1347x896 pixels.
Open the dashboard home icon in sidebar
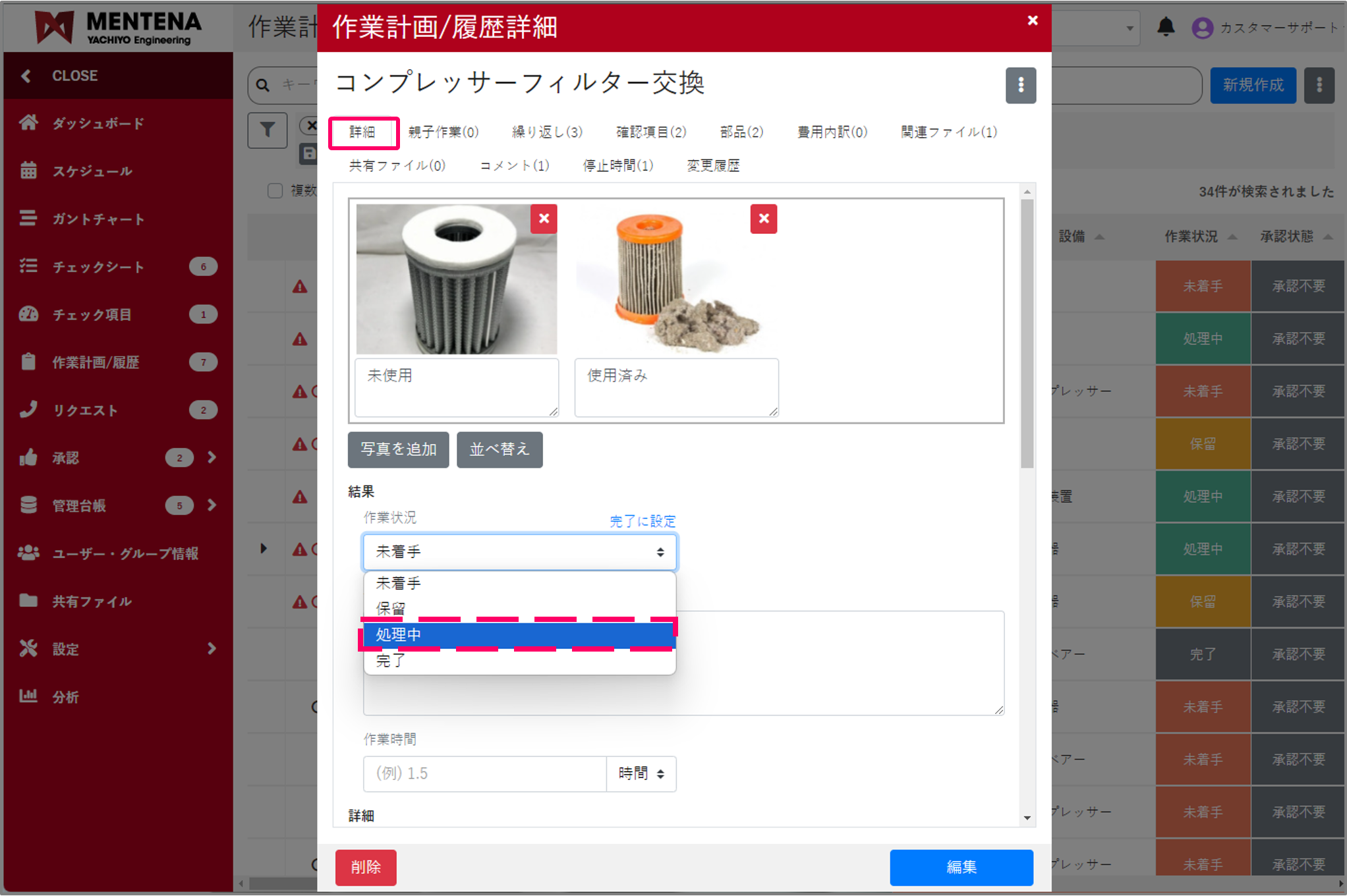(28, 123)
